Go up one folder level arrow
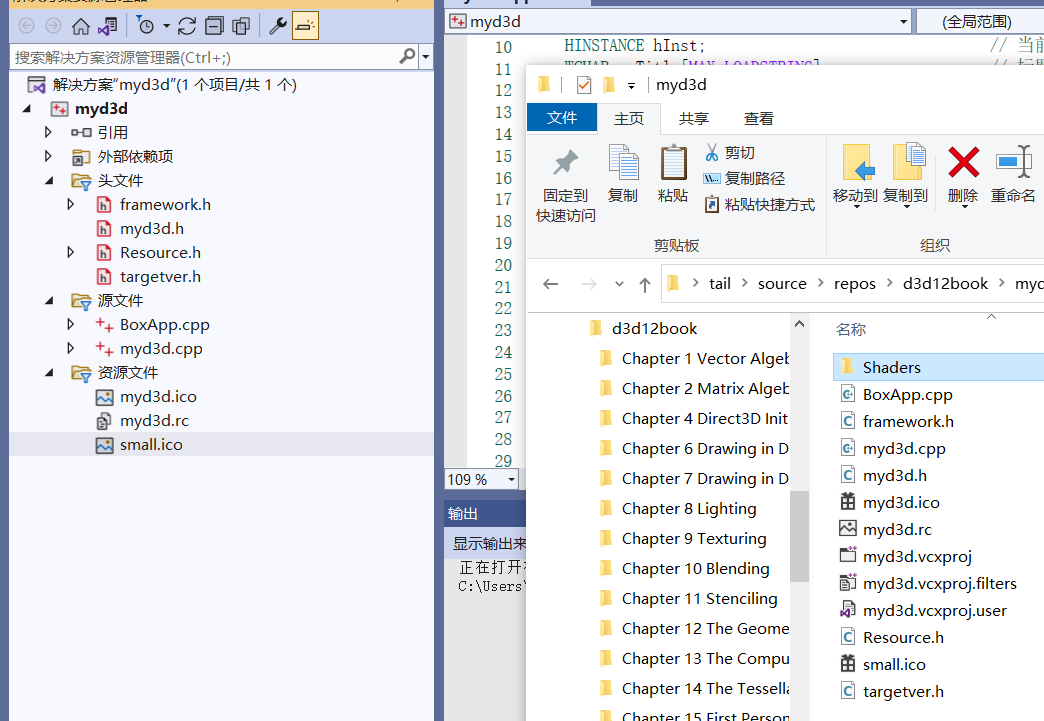The height and width of the screenshot is (721, 1044). click(645, 285)
